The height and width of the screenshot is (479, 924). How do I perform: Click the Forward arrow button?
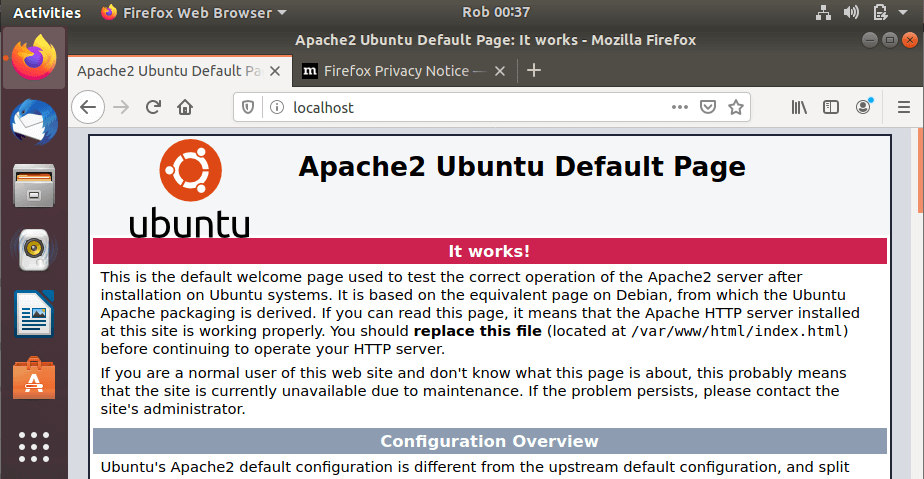pos(121,107)
